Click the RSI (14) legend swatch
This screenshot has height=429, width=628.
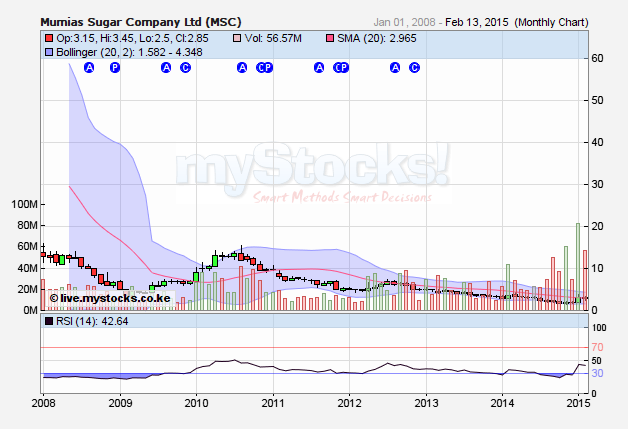(x=49, y=321)
